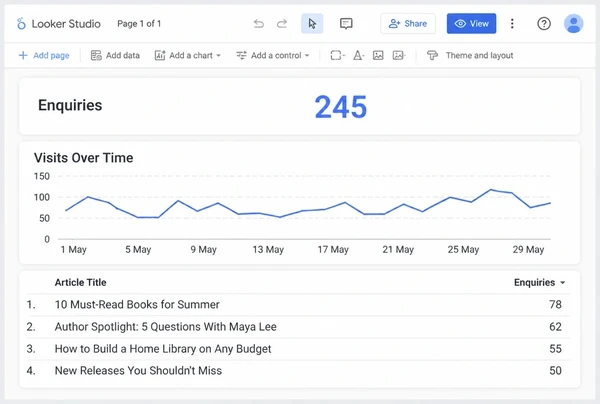
Task: Undo the last action
Action: [259, 24]
